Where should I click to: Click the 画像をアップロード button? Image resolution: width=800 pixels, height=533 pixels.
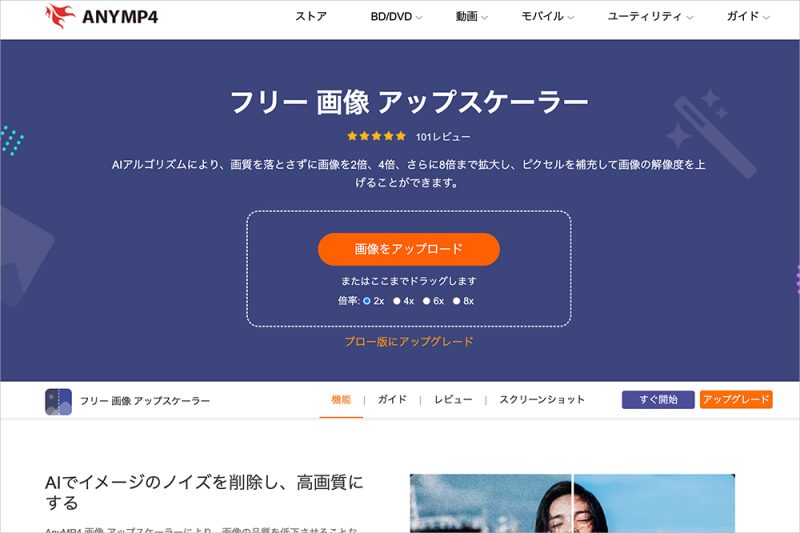pos(409,249)
